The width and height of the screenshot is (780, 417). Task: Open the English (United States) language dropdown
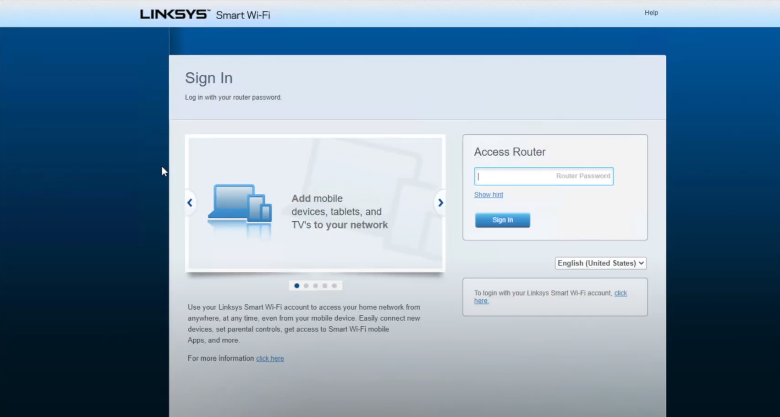[x=601, y=263]
